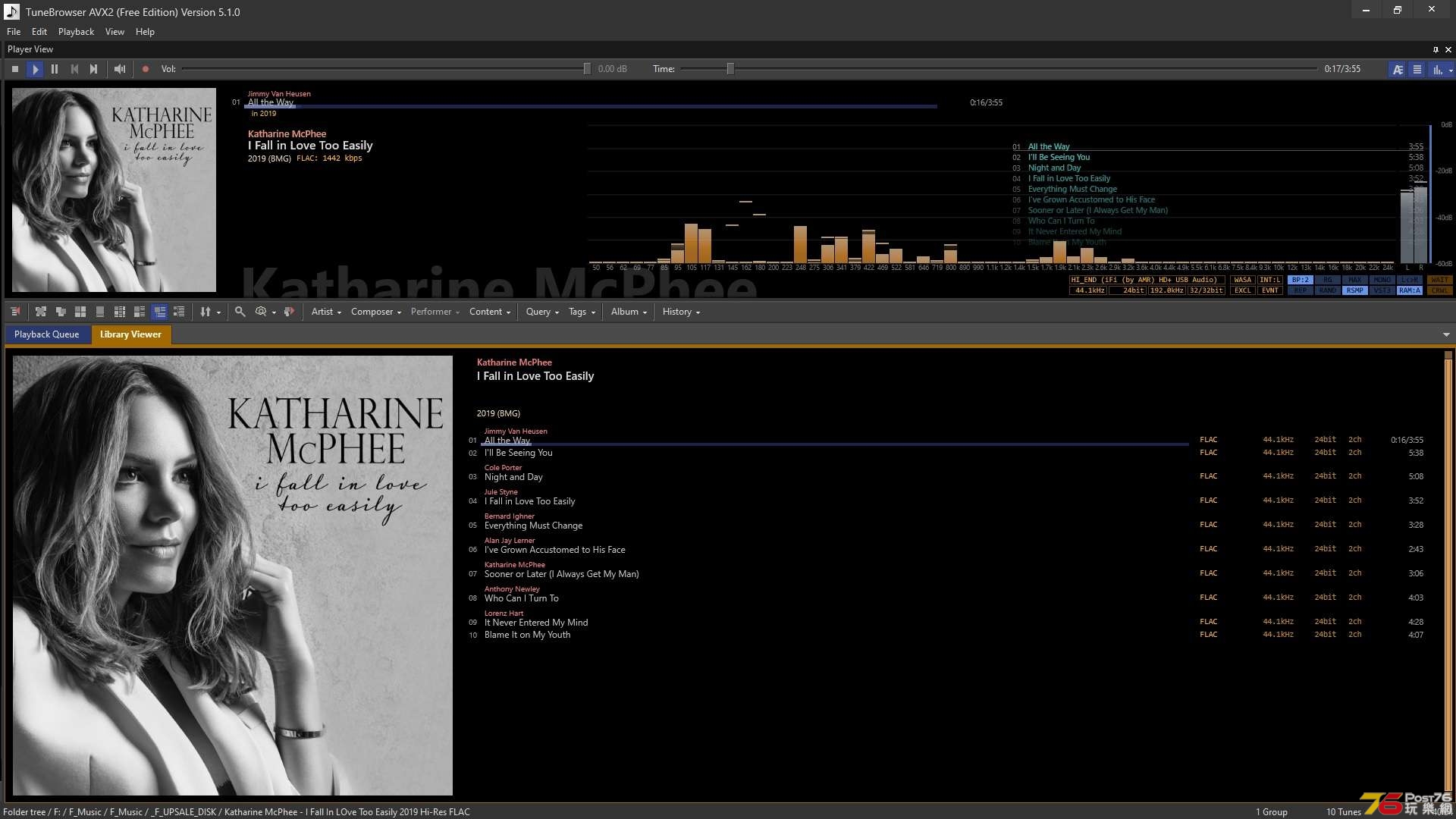Skip to the previous track
The height and width of the screenshot is (819, 1456).
(x=74, y=69)
